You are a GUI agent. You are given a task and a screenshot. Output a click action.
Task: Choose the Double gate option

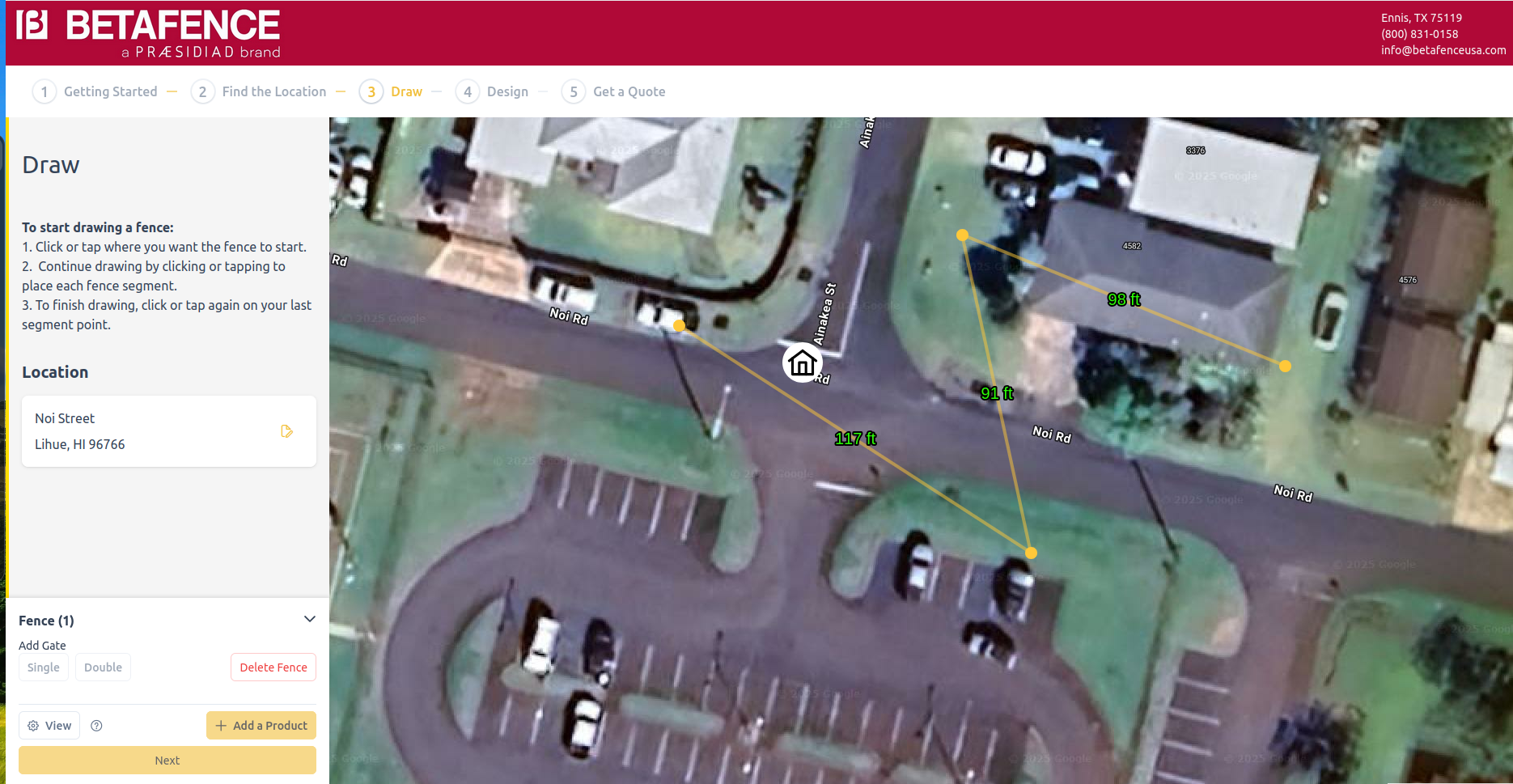point(104,667)
